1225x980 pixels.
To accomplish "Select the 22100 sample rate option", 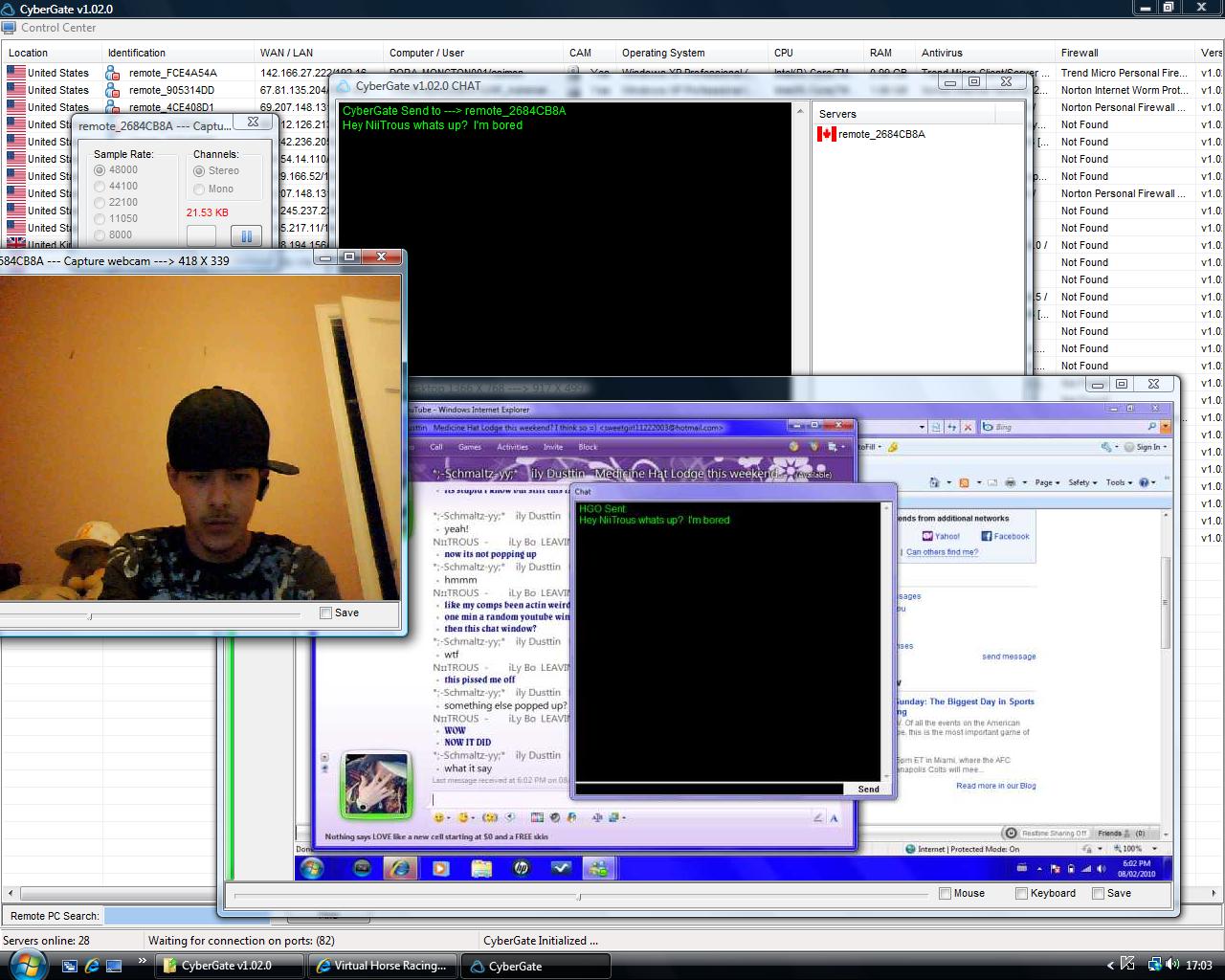I will click(100, 203).
